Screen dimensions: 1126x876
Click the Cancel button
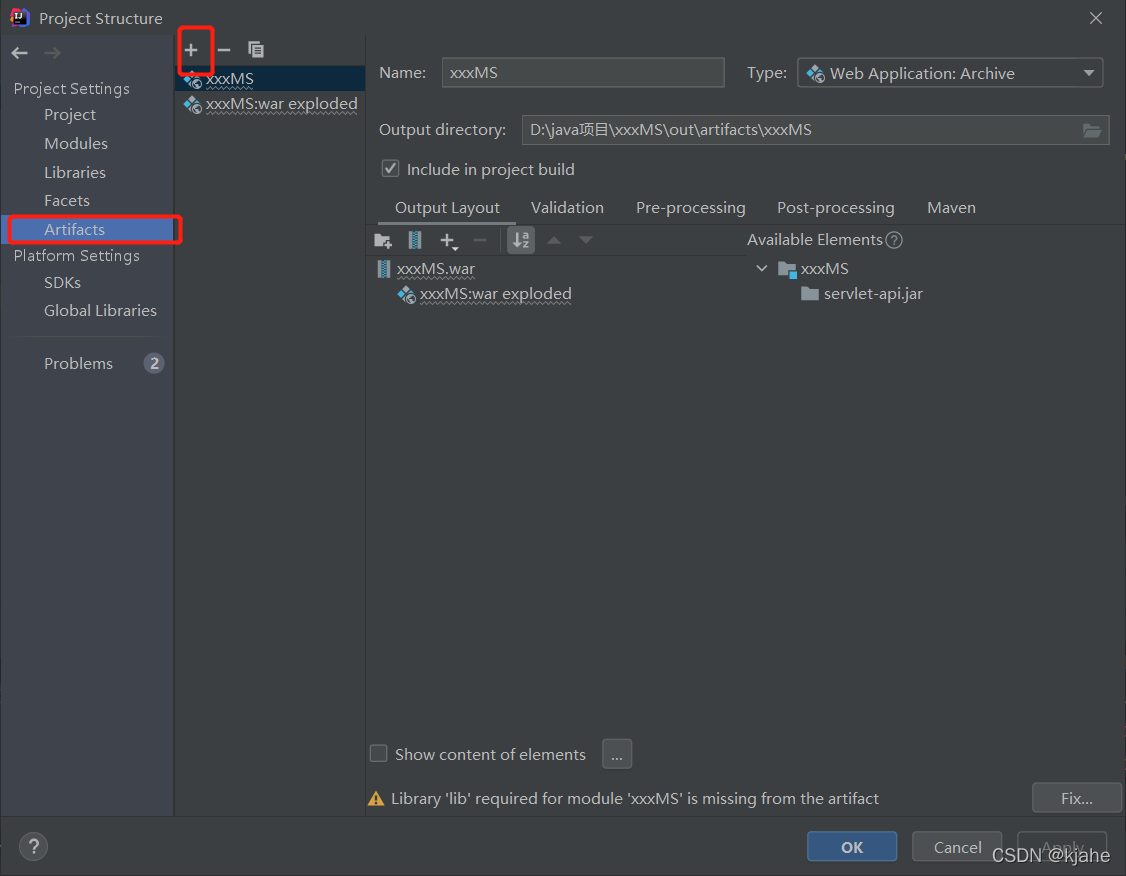point(957,847)
